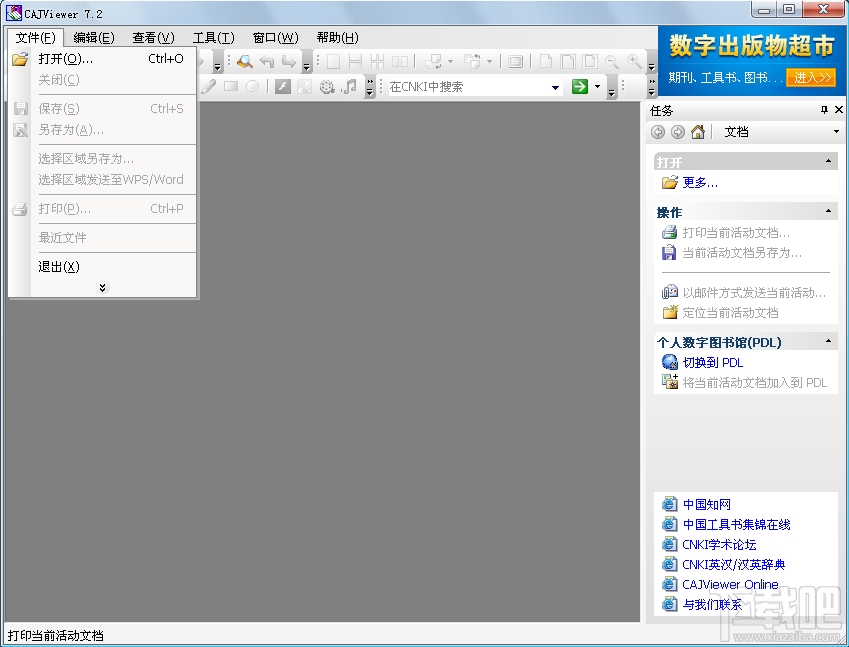
Task: Click the forward navigation arrow in task pane
Action: [677, 130]
